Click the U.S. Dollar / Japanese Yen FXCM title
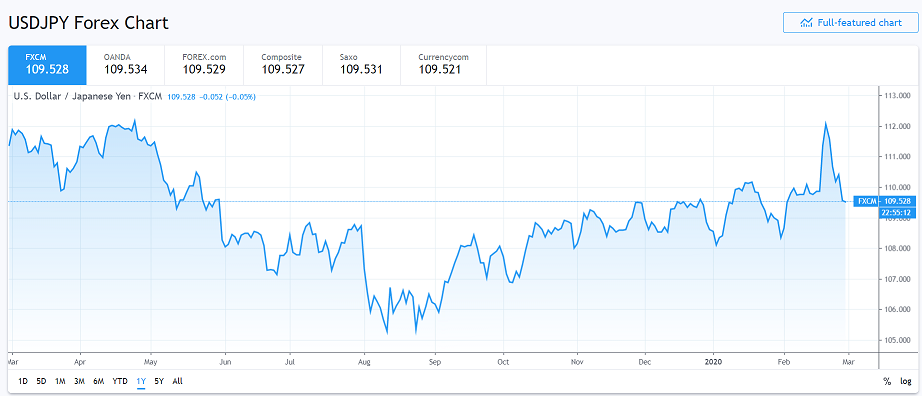This screenshot has width=922, height=396. pyautogui.click(x=88, y=96)
